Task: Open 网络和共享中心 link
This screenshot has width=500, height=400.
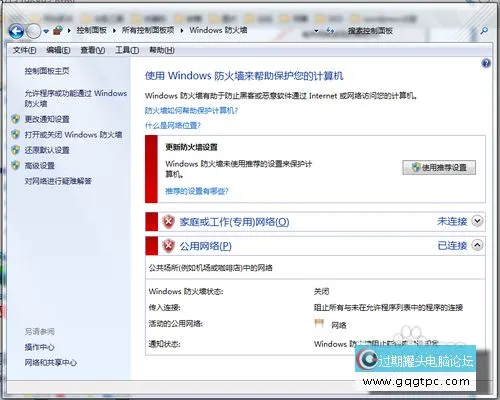Action: (51, 362)
